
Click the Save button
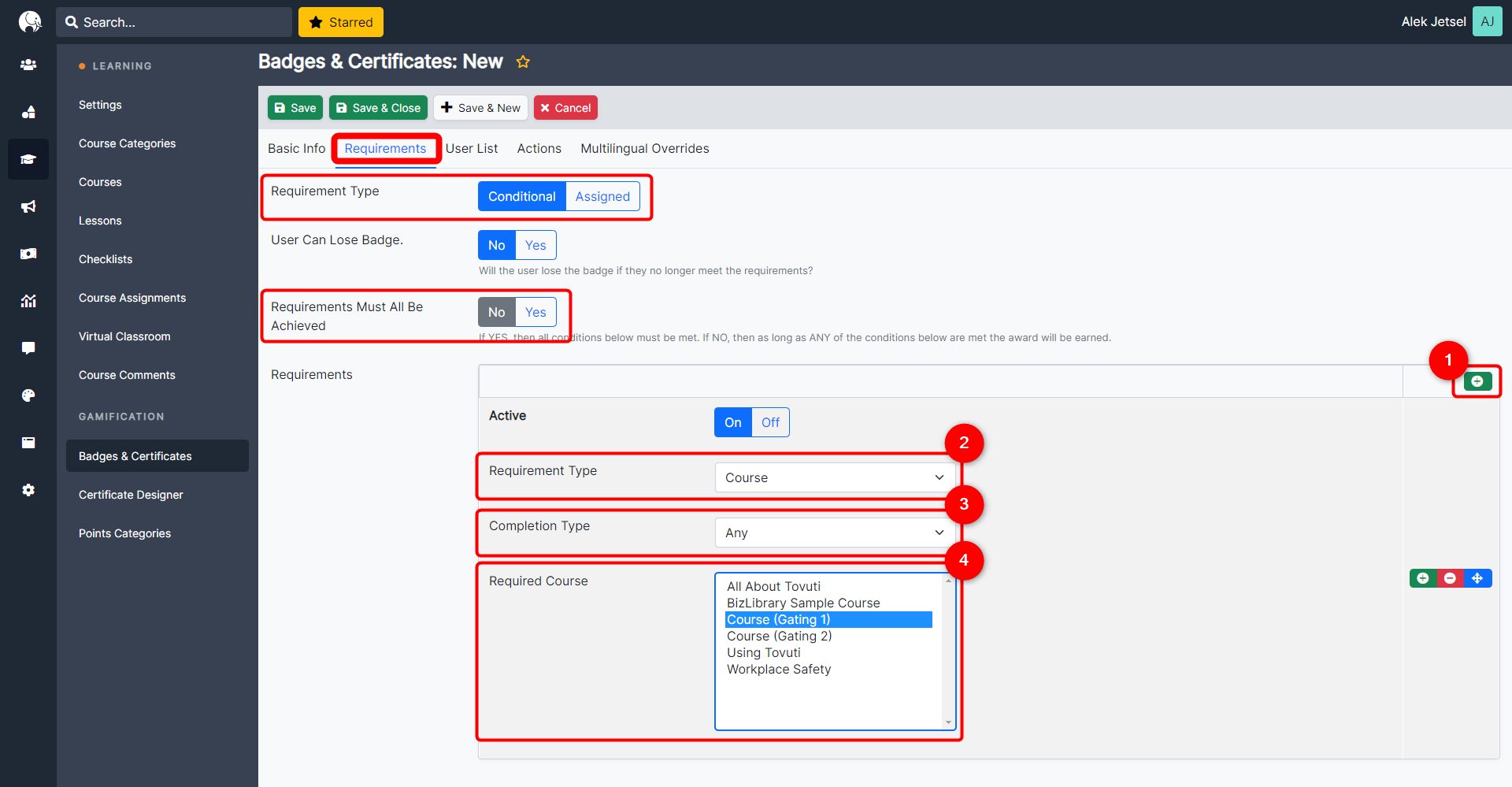pyautogui.click(x=295, y=108)
